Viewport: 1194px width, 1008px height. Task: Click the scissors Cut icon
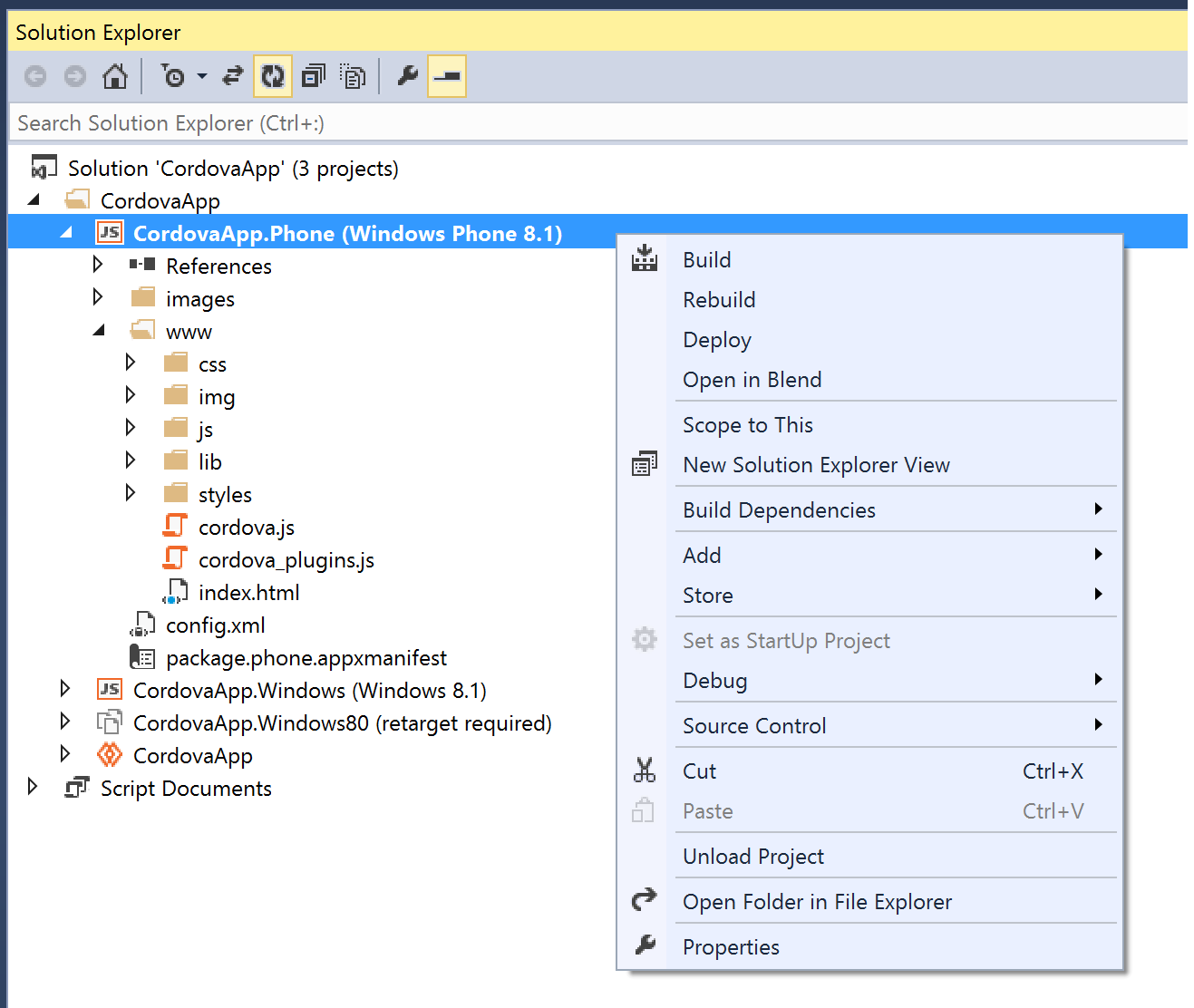click(645, 771)
